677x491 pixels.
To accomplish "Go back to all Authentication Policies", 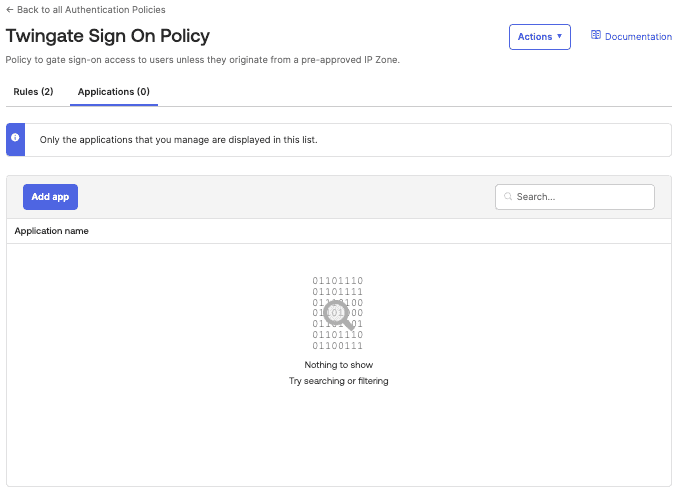I will point(91,10).
